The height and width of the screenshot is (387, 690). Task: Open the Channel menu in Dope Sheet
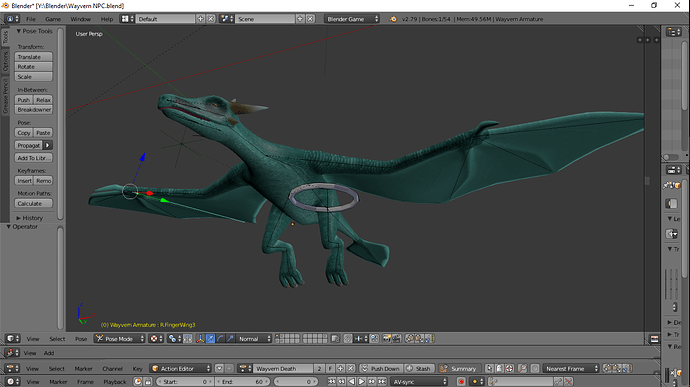tap(113, 369)
